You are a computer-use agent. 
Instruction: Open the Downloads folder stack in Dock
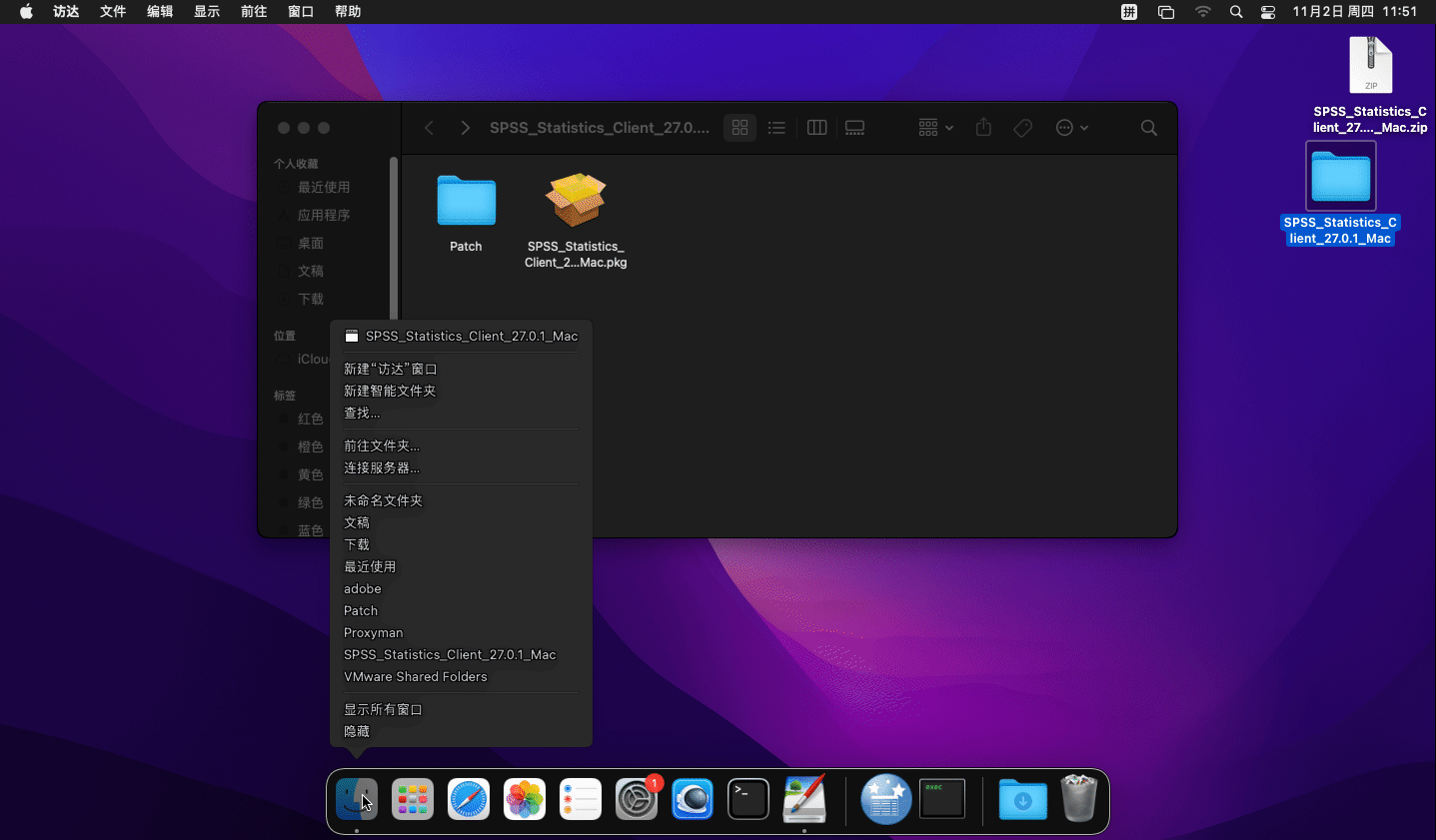(x=1023, y=799)
